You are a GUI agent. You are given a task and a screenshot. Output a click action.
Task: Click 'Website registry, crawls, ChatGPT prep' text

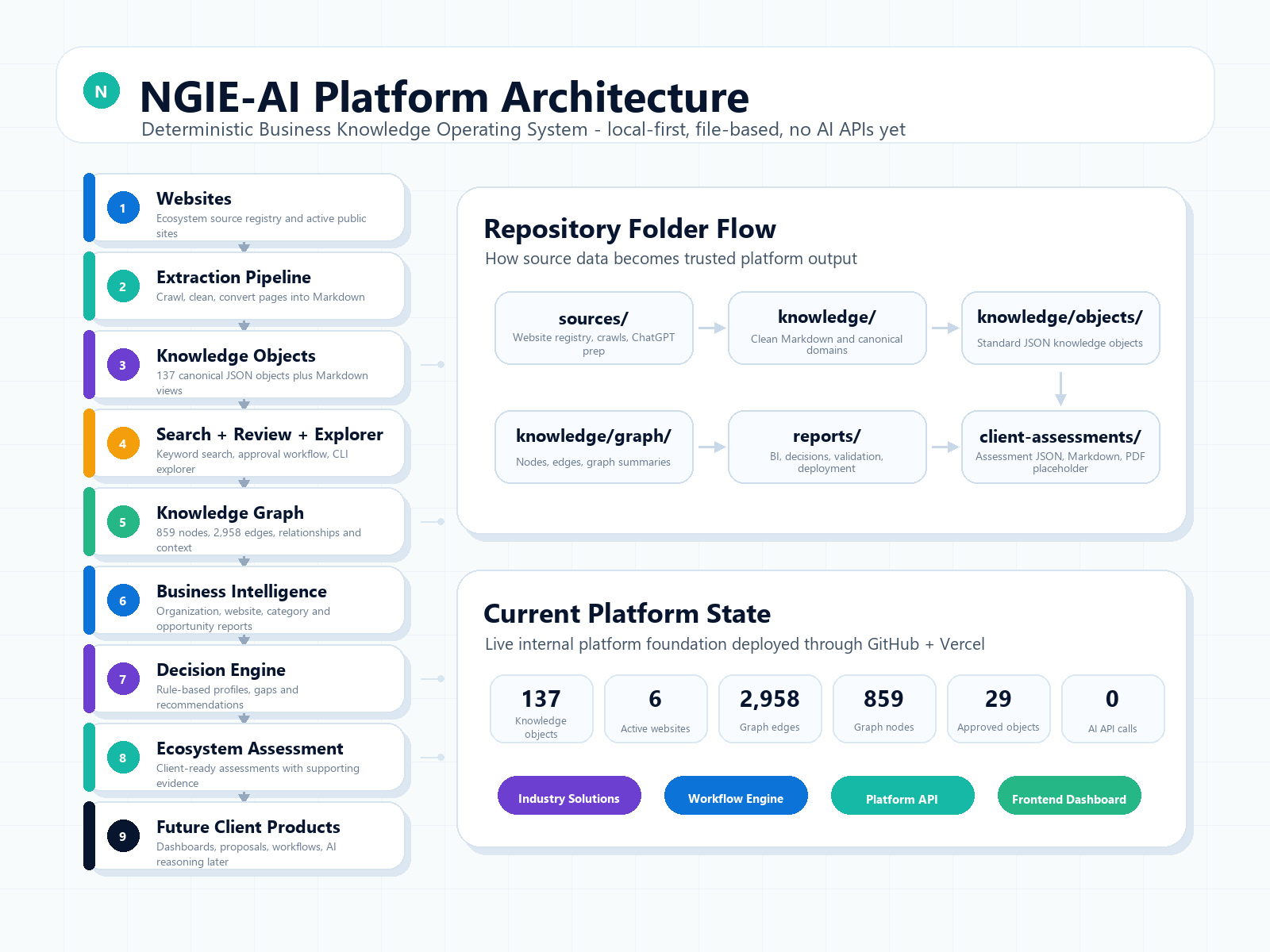(x=594, y=344)
